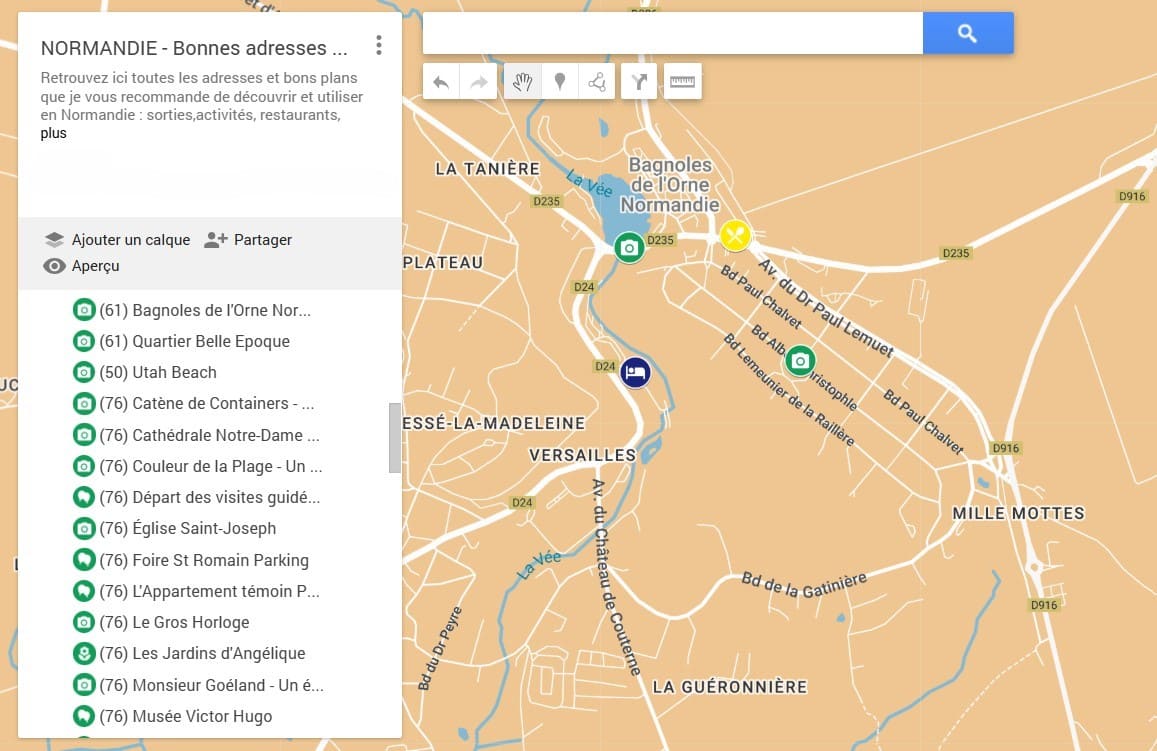Open the three-dot map options menu
The image size is (1157, 751).
click(379, 46)
